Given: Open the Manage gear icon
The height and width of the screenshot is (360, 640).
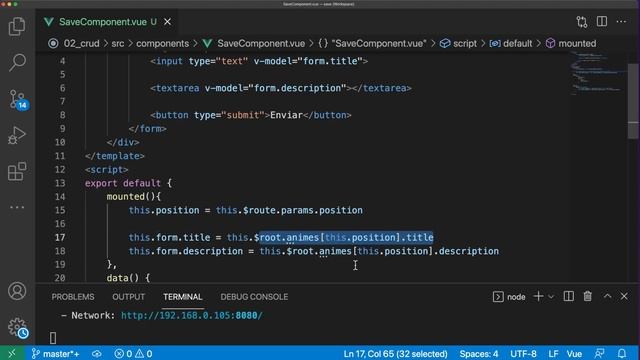Looking at the screenshot, I should coord(18,327).
